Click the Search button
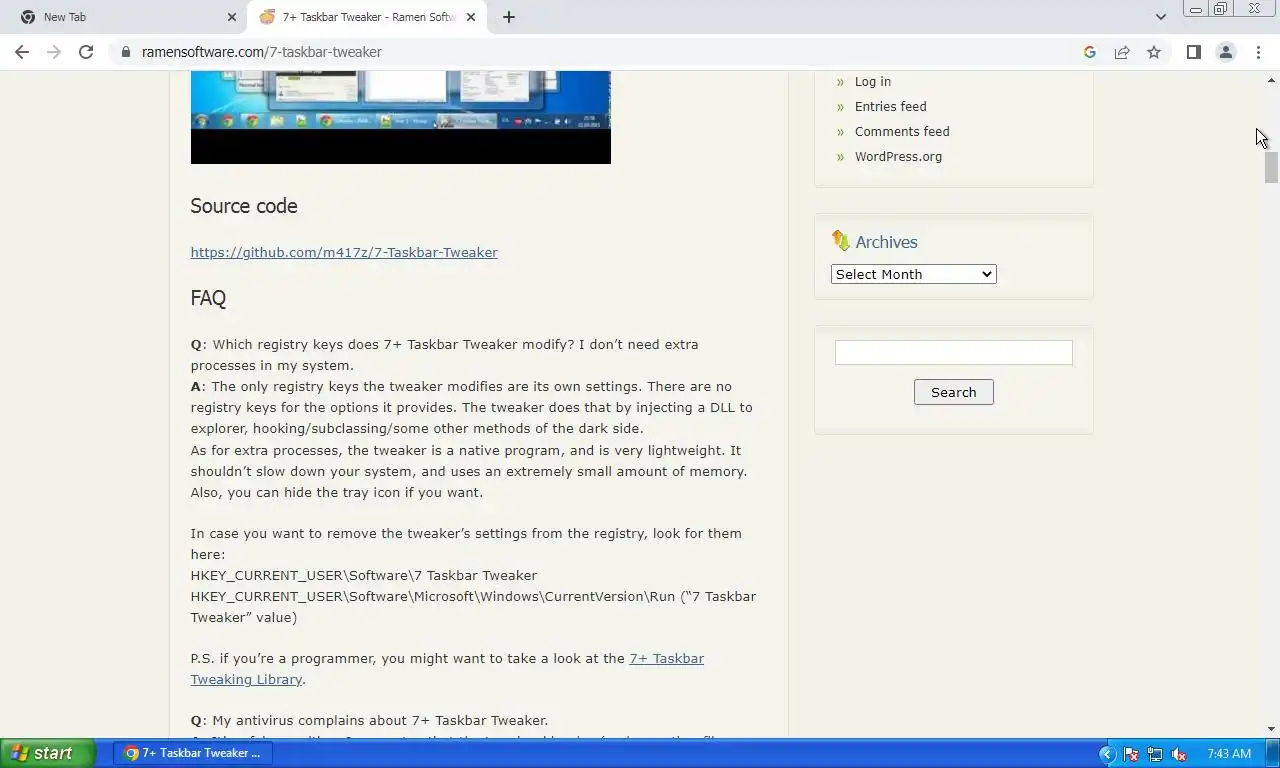Screen dimensions: 1280x768 tap(953, 392)
